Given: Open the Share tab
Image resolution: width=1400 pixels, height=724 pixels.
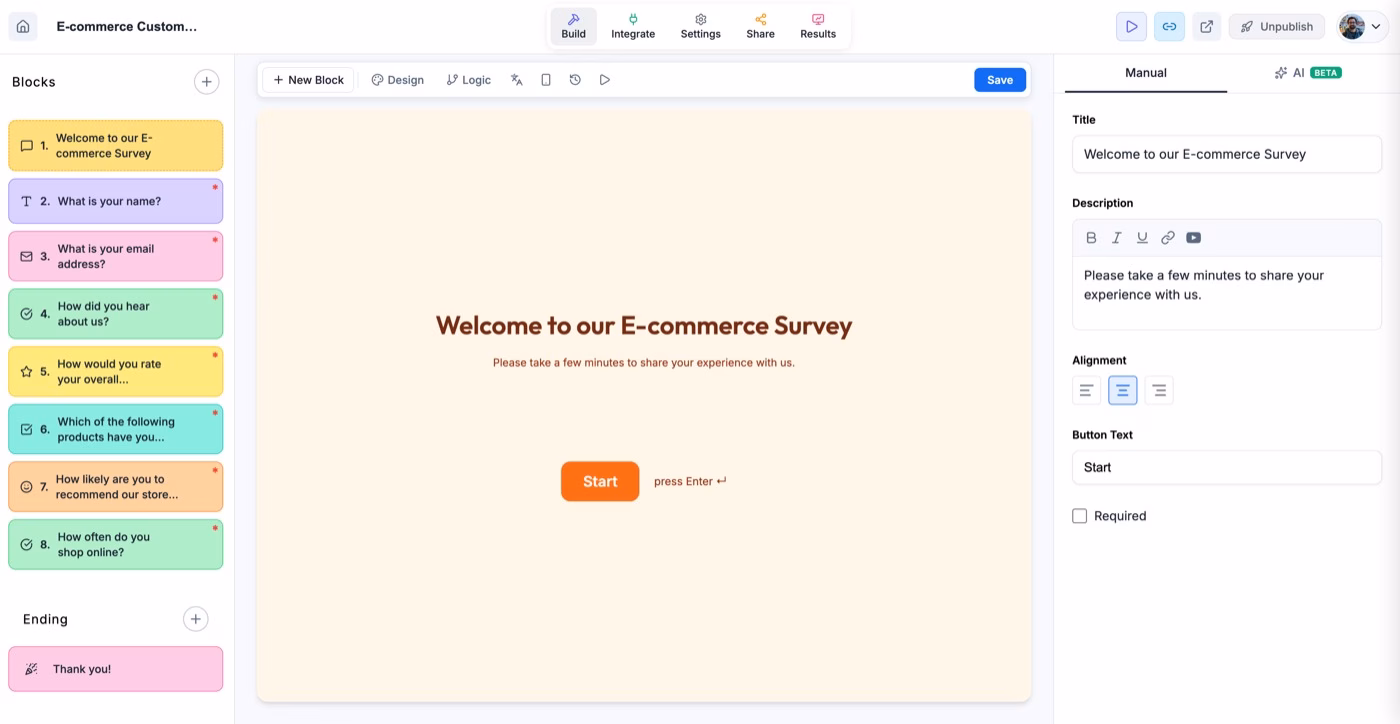Looking at the screenshot, I should (x=760, y=26).
